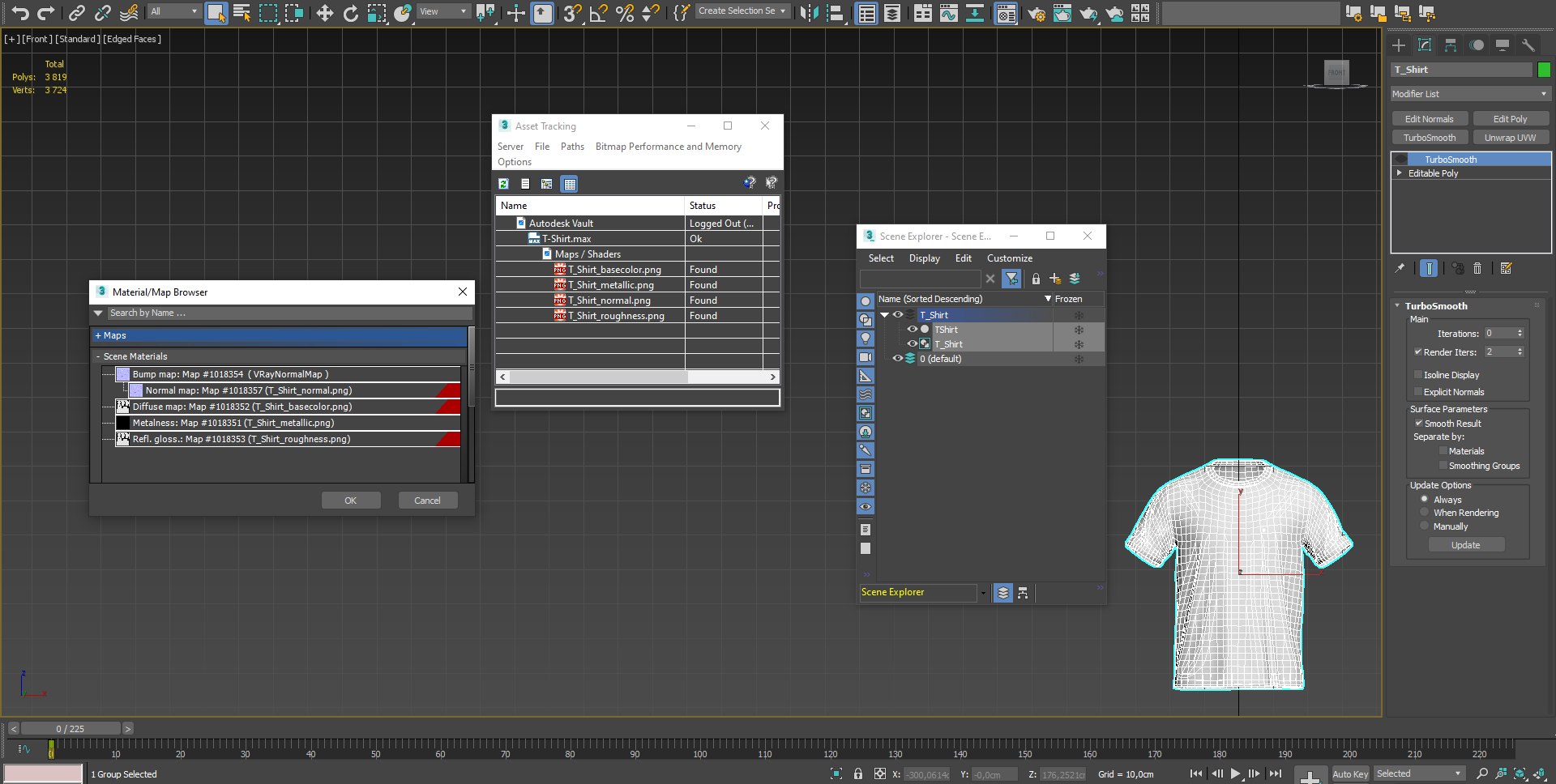Toggle Smooth Result checkbox
1556x784 pixels.
tap(1419, 424)
